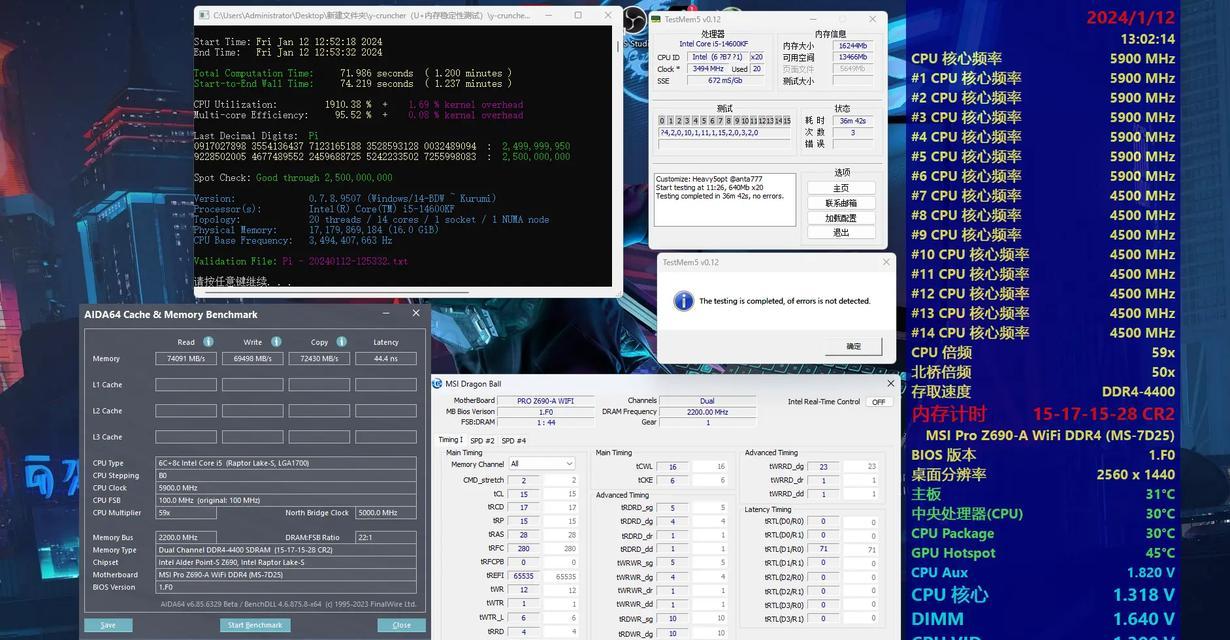Click the Copy info icon in AIDA64
The width and height of the screenshot is (1230, 640).
tap(341, 342)
